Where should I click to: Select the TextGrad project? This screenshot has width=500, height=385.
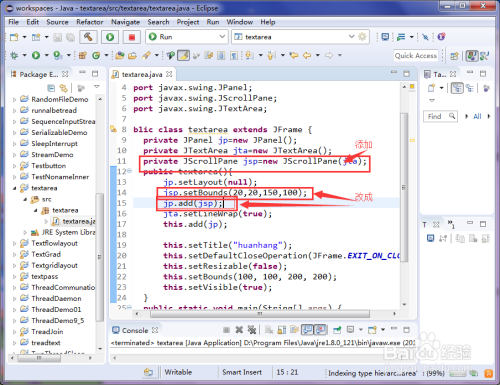tap(46, 254)
